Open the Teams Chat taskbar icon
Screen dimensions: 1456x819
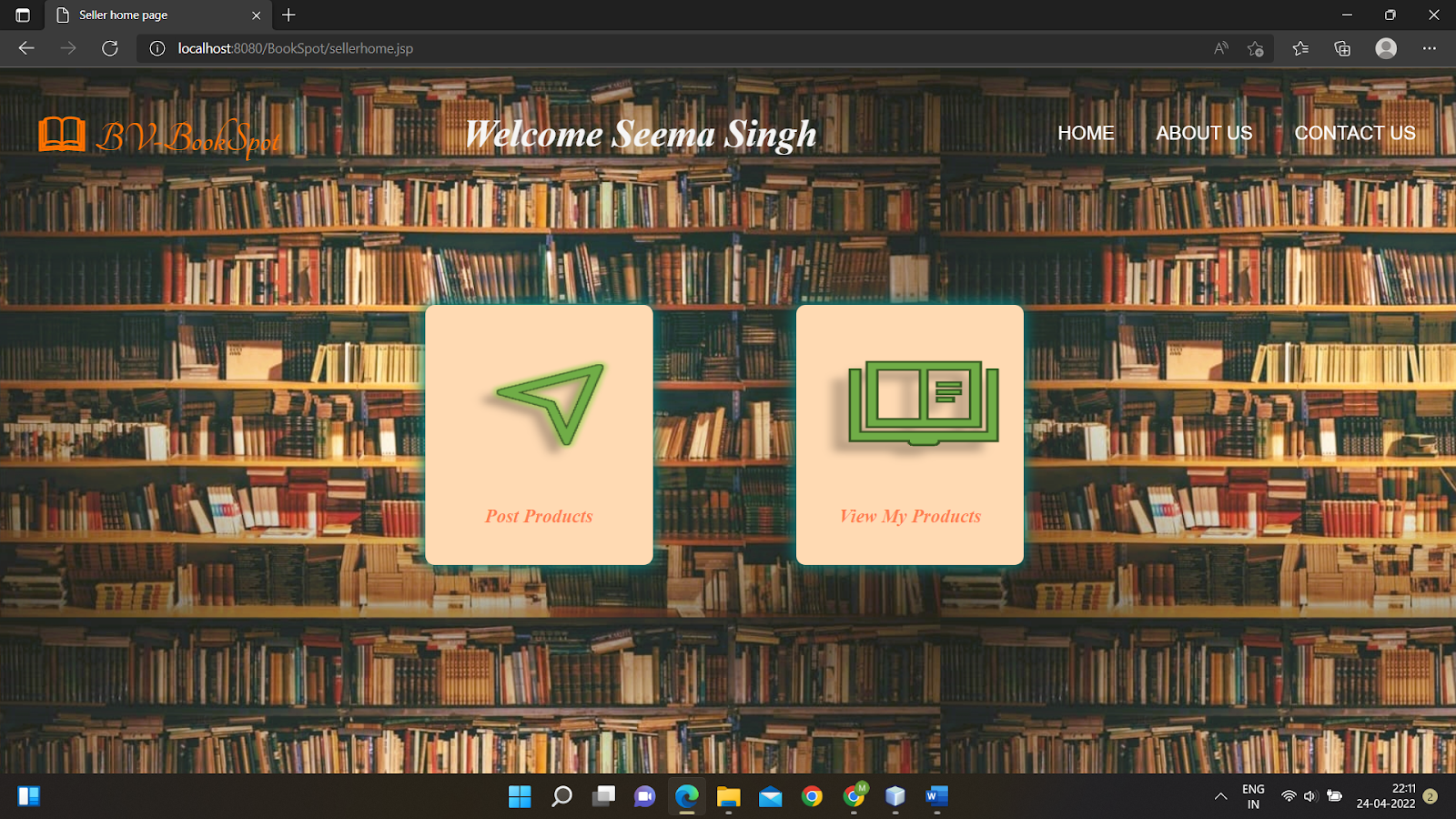click(645, 797)
